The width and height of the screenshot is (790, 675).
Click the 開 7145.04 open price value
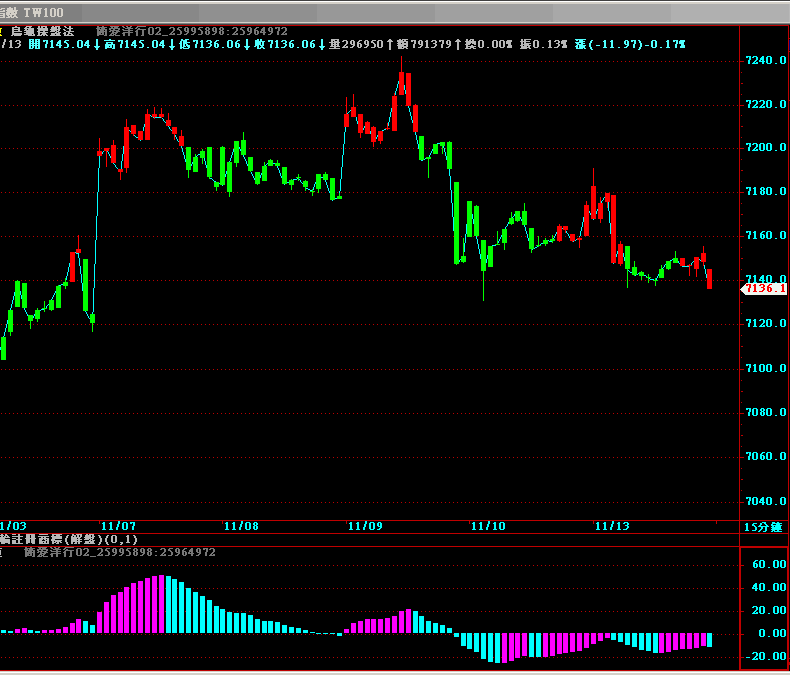point(60,45)
